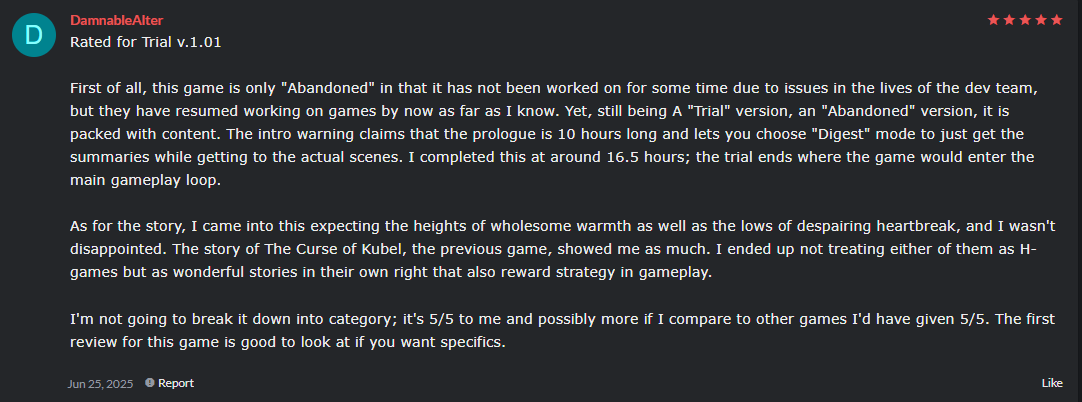
Task: Click the Jun 25, 2025 date stamp
Action: pyautogui.click(x=103, y=383)
